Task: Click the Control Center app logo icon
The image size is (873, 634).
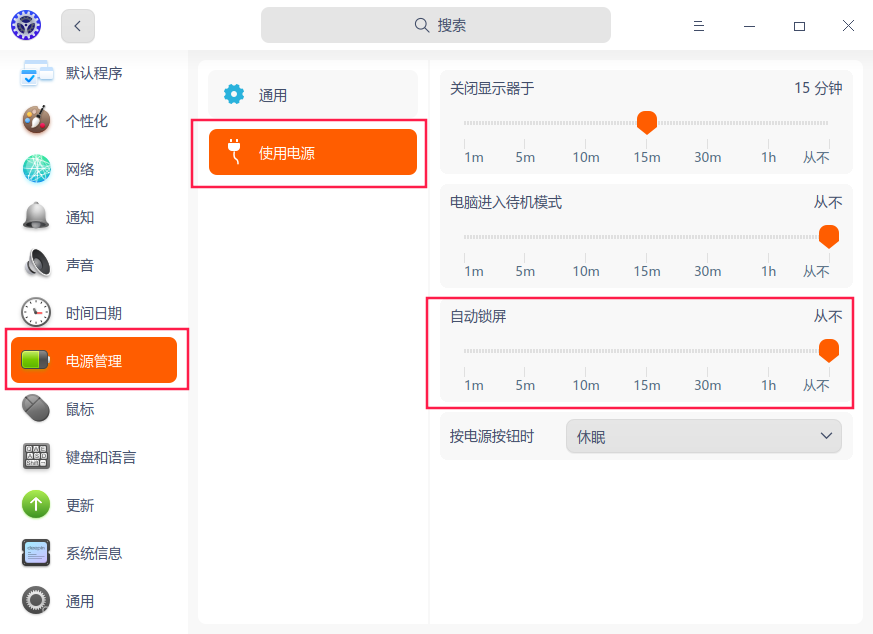Action: (26, 25)
